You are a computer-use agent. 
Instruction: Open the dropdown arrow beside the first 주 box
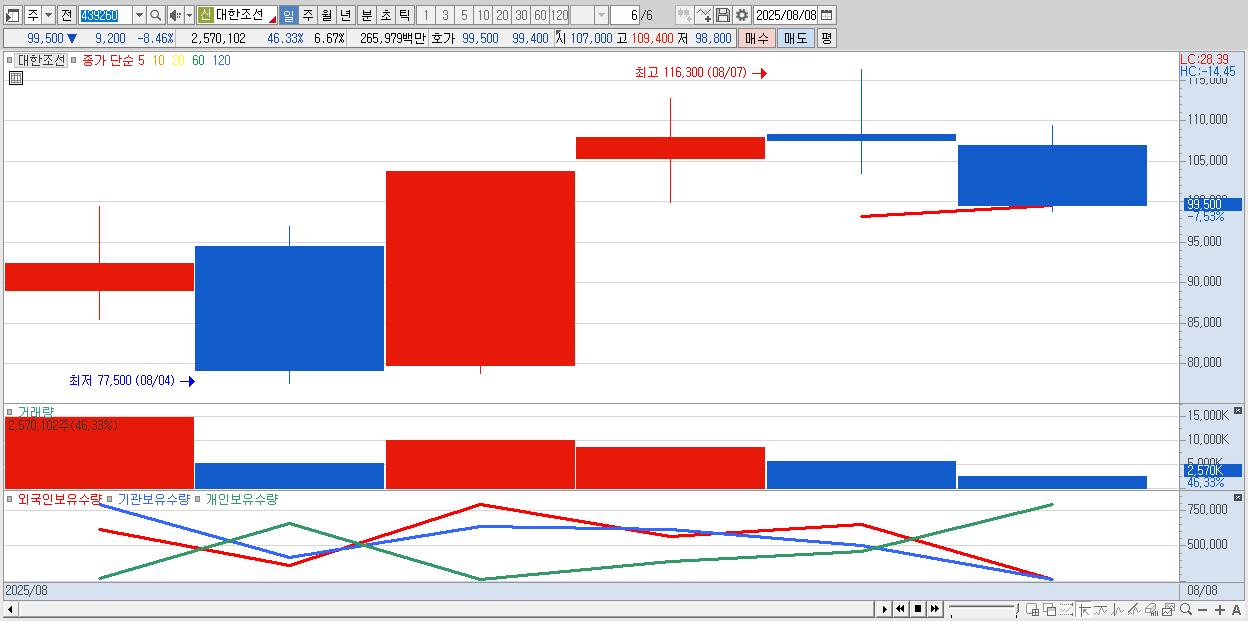[48, 15]
